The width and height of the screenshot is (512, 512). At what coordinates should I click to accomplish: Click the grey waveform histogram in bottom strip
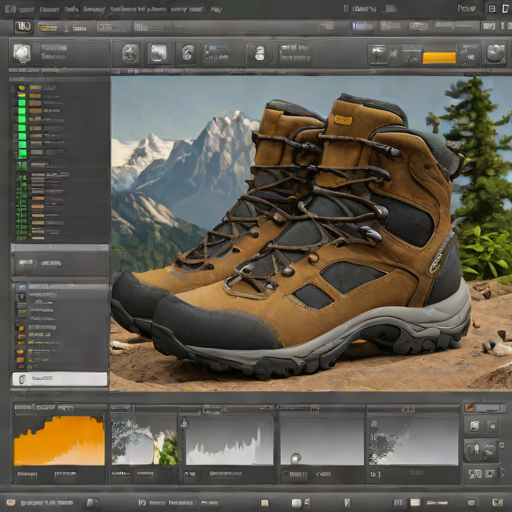pos(230,440)
